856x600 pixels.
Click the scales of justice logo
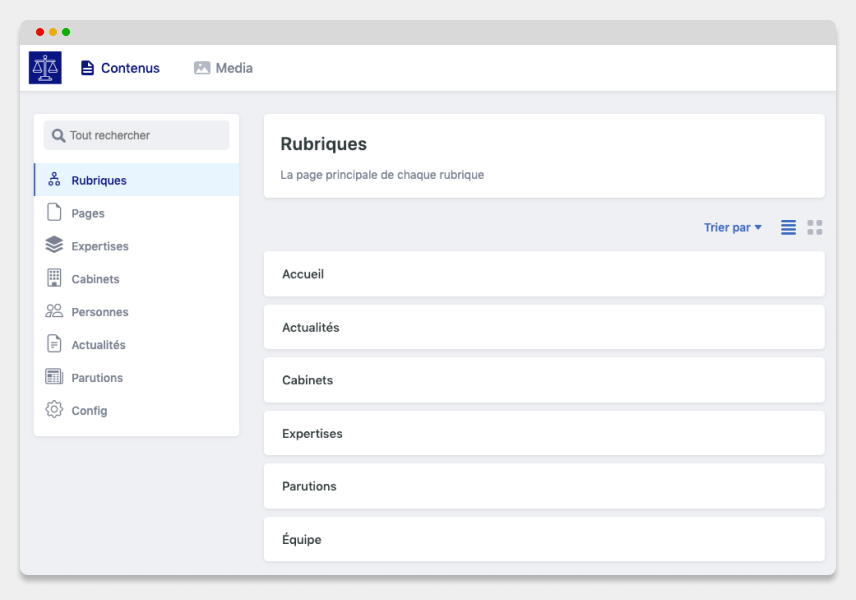tap(45, 68)
